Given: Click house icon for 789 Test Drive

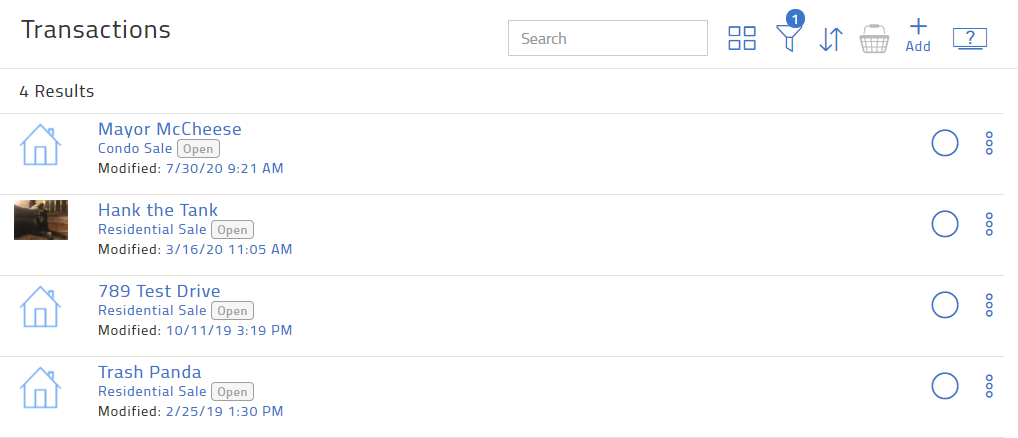Looking at the screenshot, I should coord(40,307).
